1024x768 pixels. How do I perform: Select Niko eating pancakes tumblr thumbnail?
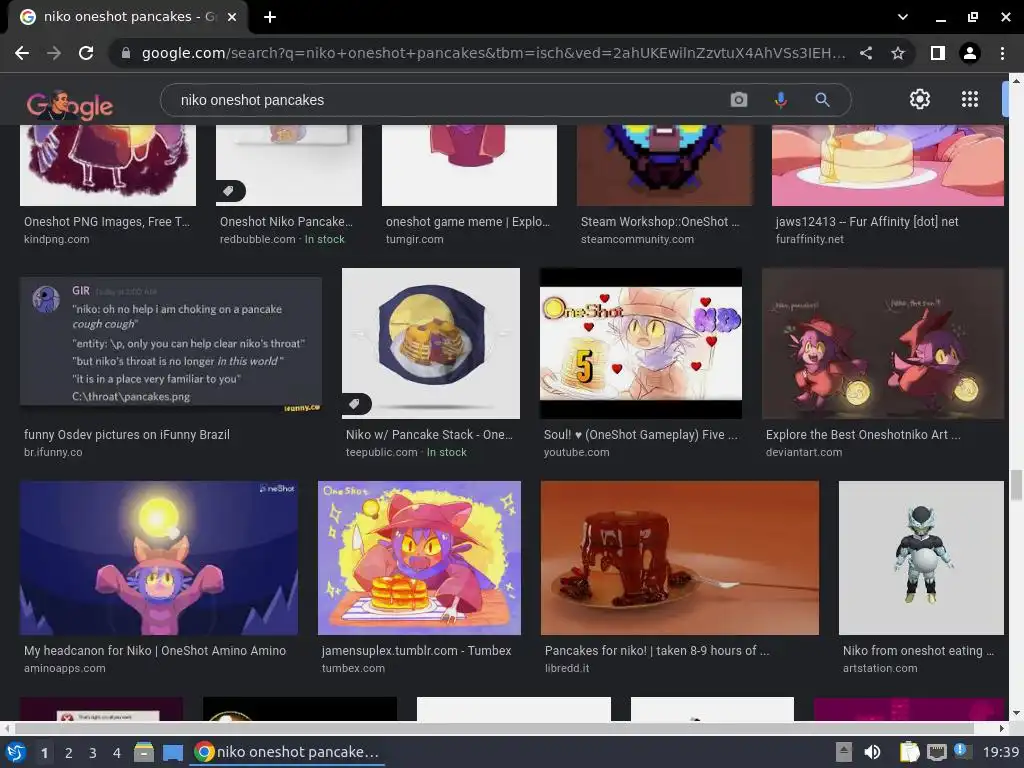(419, 558)
